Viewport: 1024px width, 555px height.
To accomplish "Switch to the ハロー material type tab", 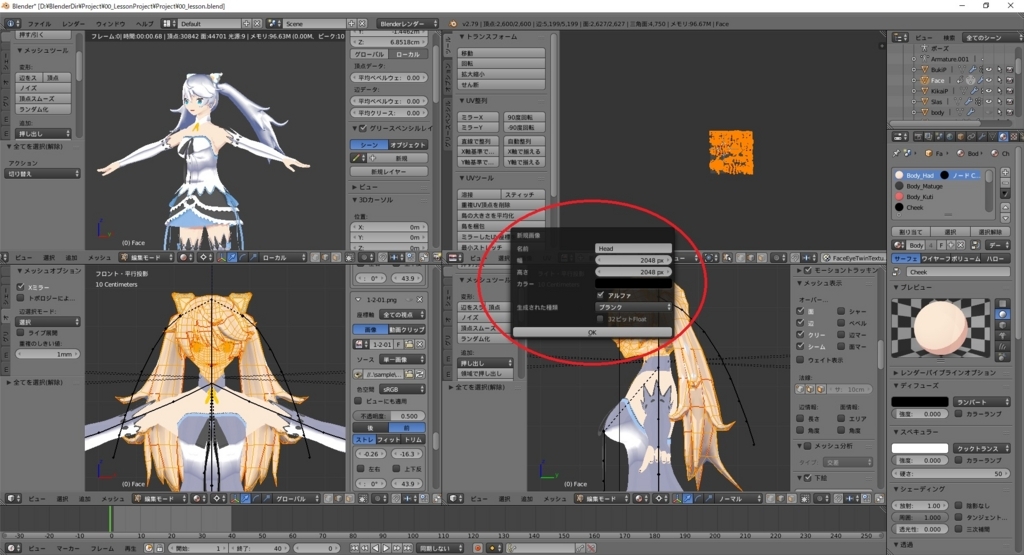I will pos(996,259).
